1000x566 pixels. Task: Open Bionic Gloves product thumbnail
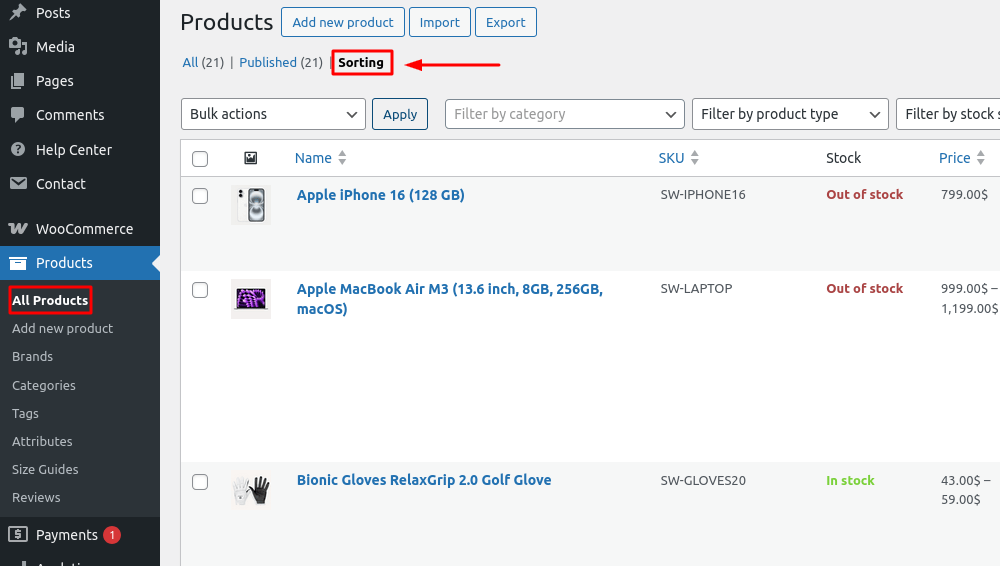point(251,490)
